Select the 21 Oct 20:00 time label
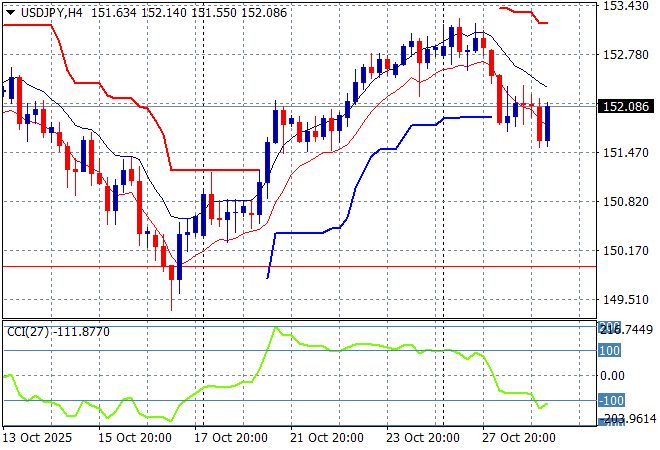Screen dimensions: 660x450 coord(327,438)
